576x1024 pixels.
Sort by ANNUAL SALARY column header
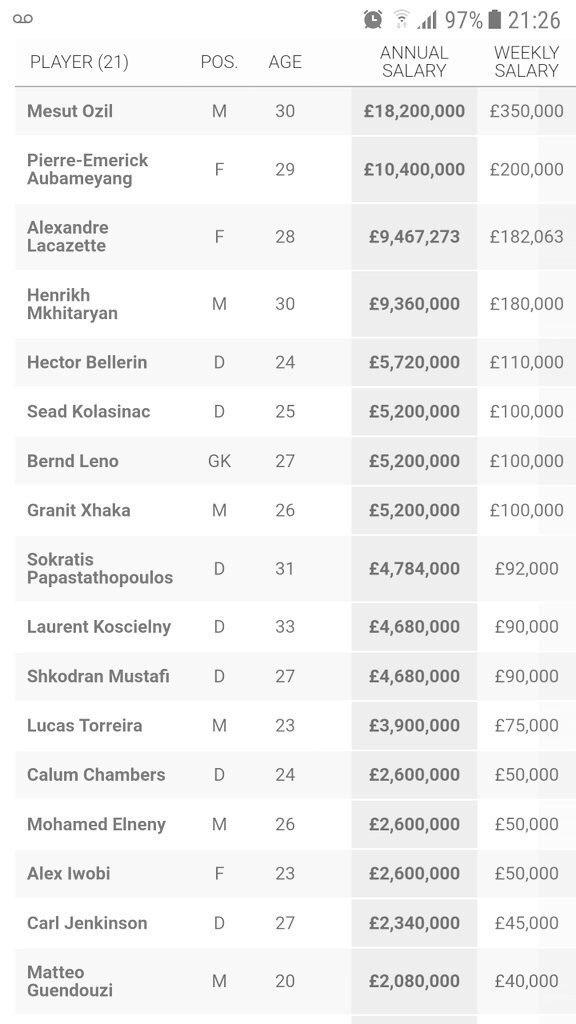tap(414, 61)
